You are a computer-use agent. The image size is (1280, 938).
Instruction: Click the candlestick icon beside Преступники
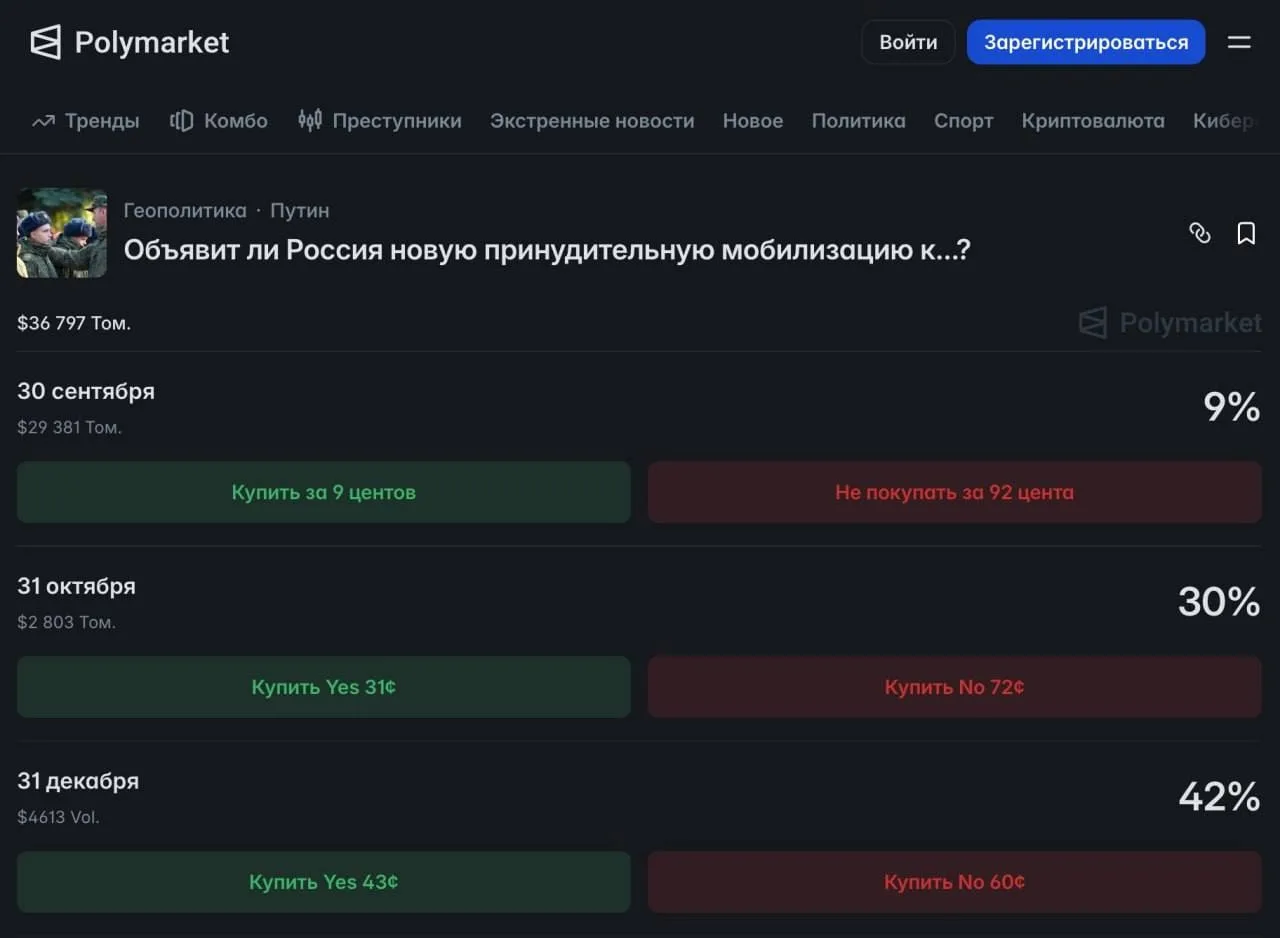[x=310, y=121]
